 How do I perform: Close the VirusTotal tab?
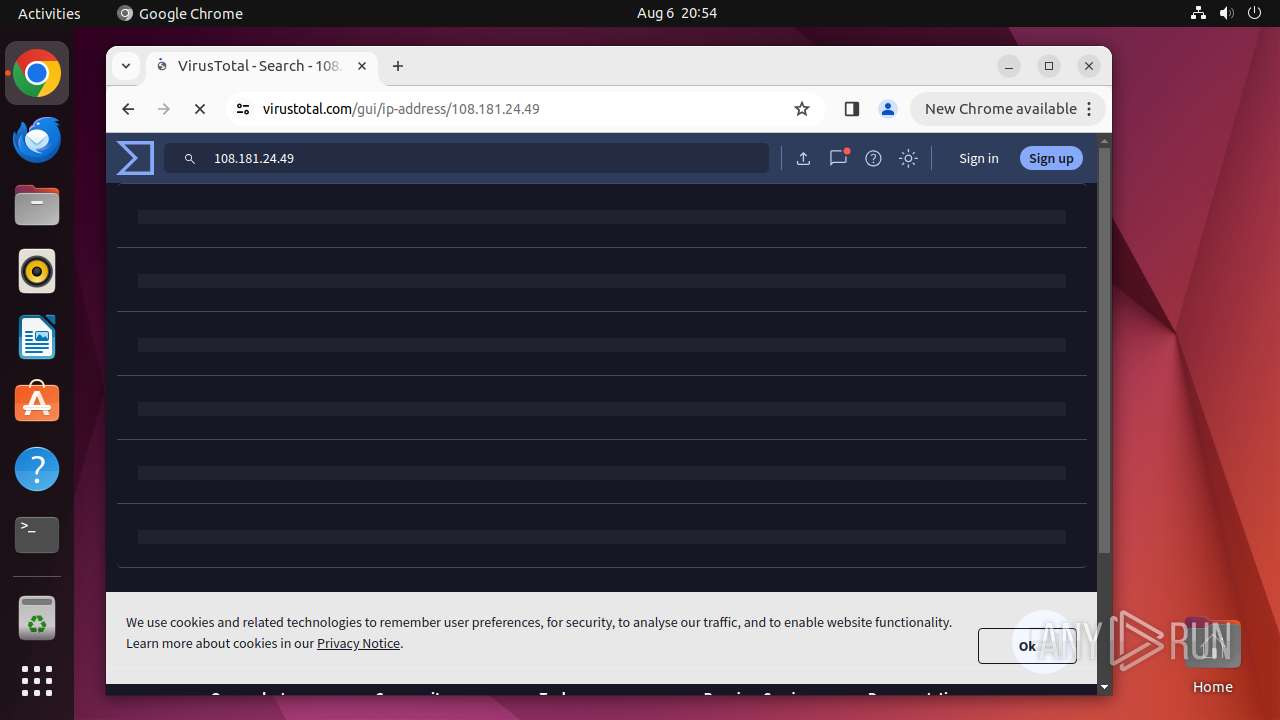tap(362, 66)
